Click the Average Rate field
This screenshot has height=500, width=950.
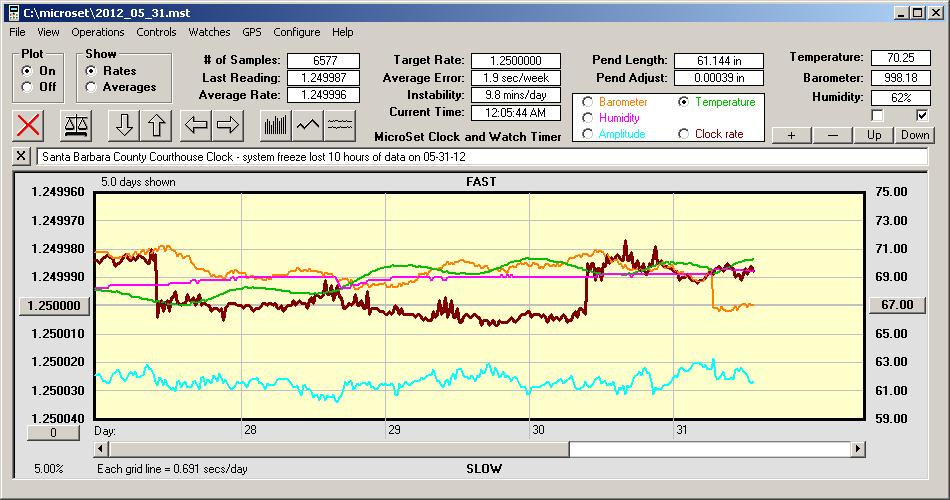[324, 95]
